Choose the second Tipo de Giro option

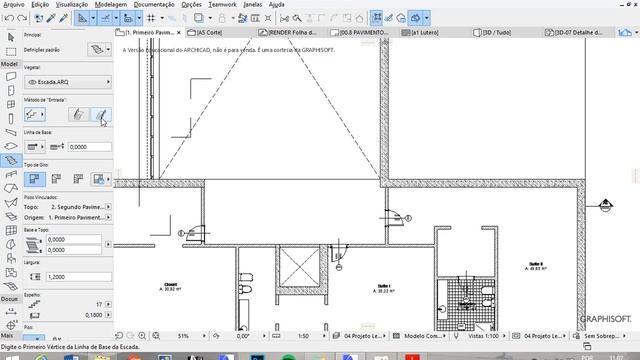tap(56, 179)
